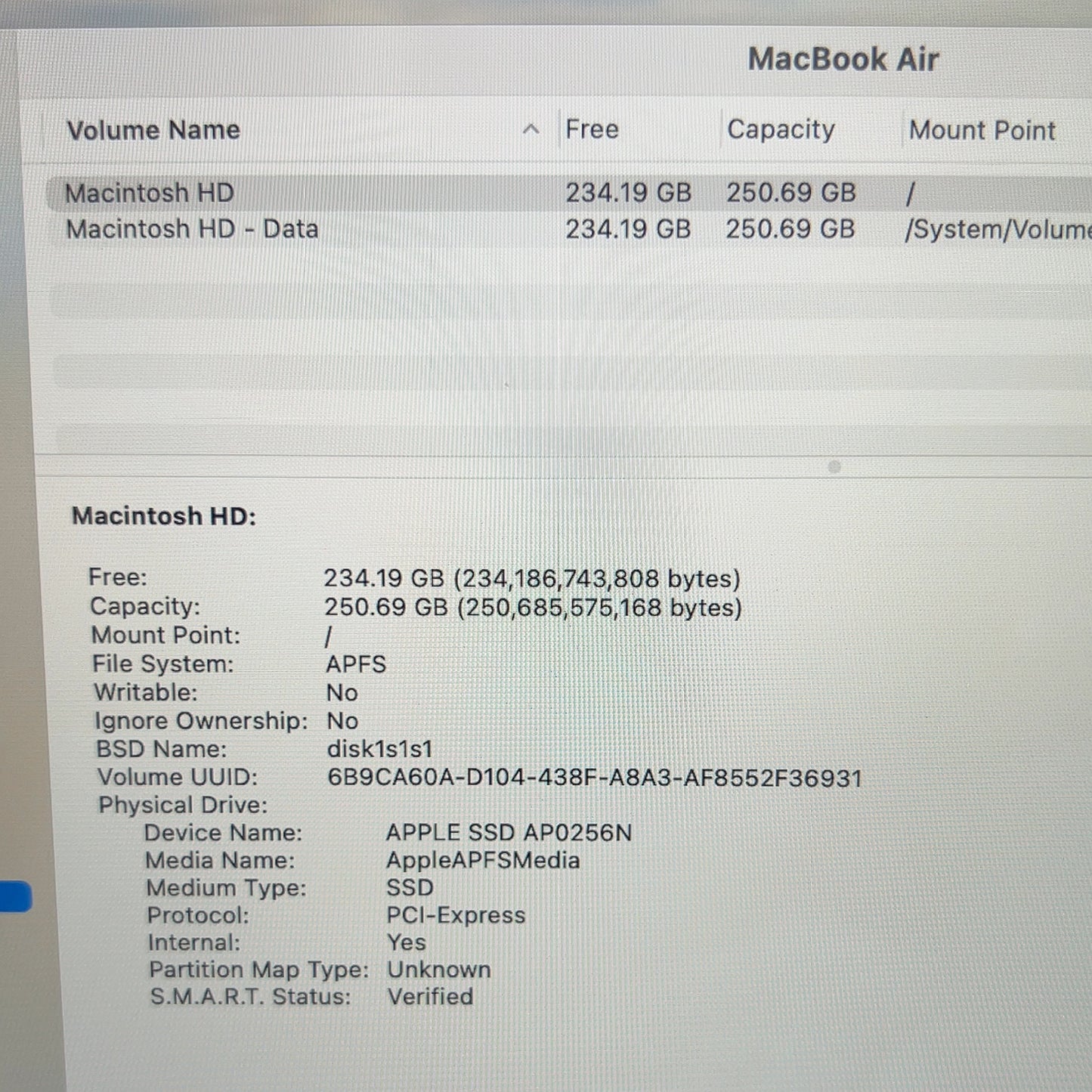Click the 234.19 GB free cell for Macintosh HD - Data
This screenshot has width=1092, height=1092.
tap(629, 229)
